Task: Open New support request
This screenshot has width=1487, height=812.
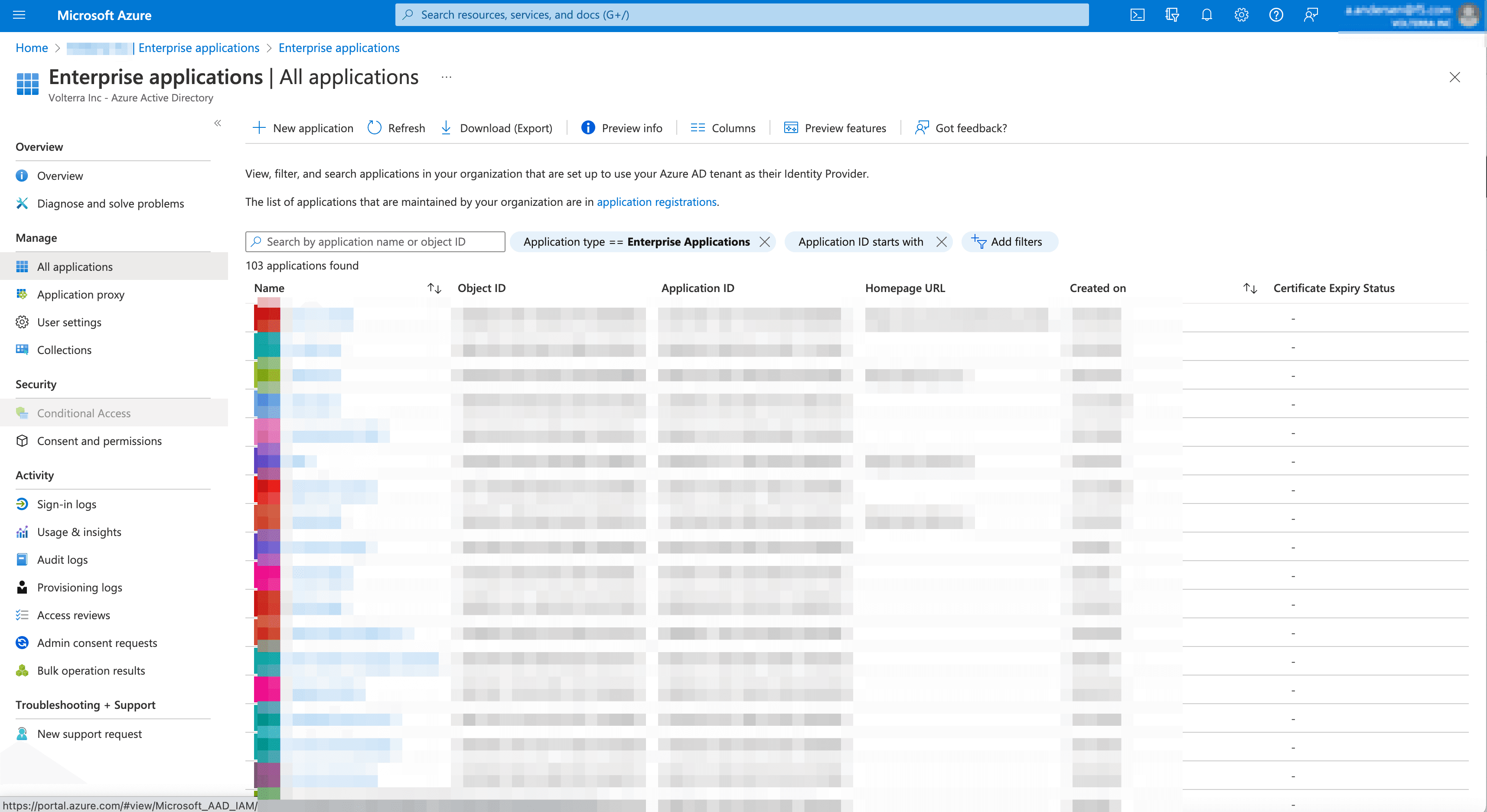Action: click(89, 734)
